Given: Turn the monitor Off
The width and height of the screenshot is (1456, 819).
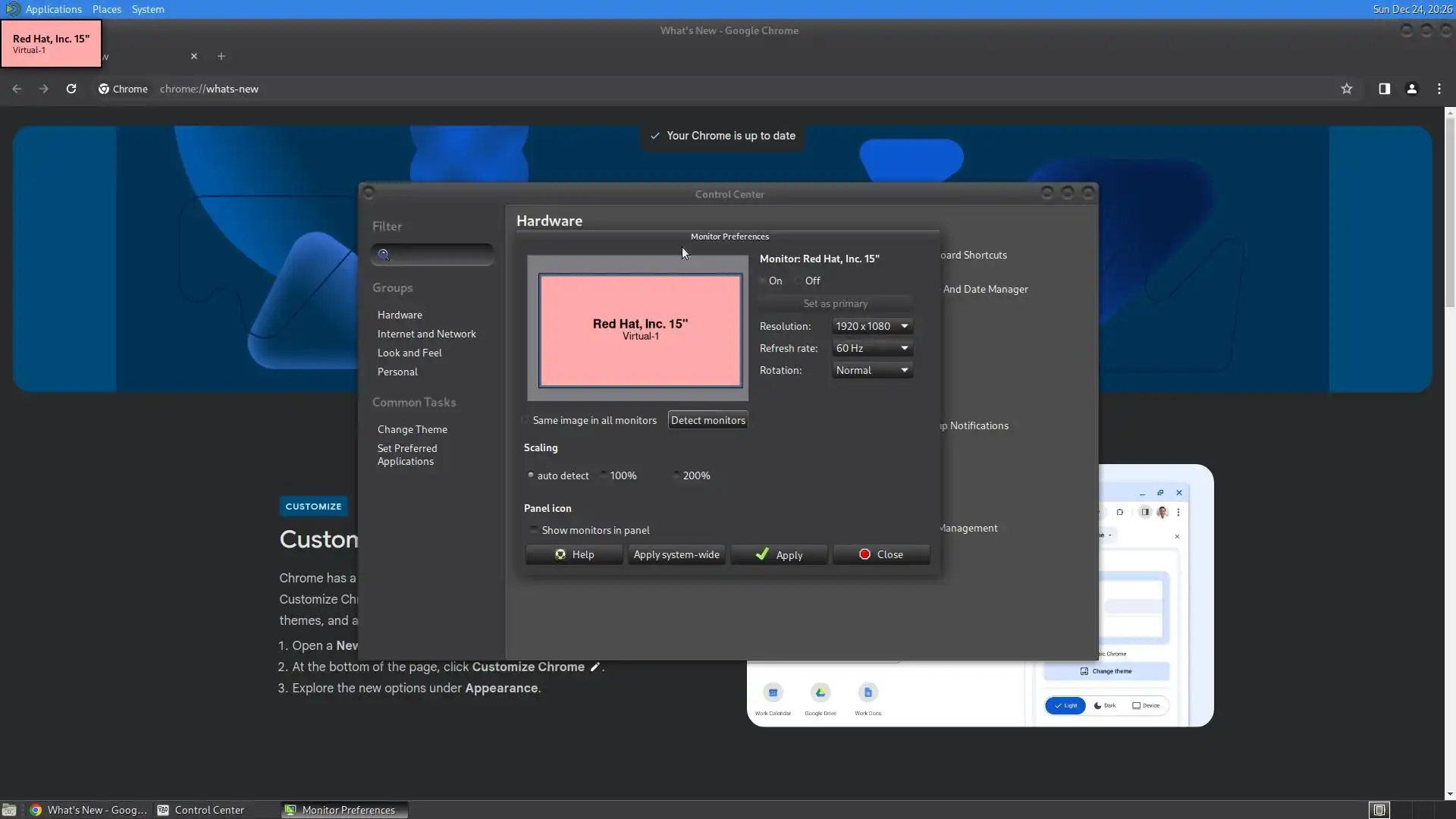Looking at the screenshot, I should click(x=799, y=281).
